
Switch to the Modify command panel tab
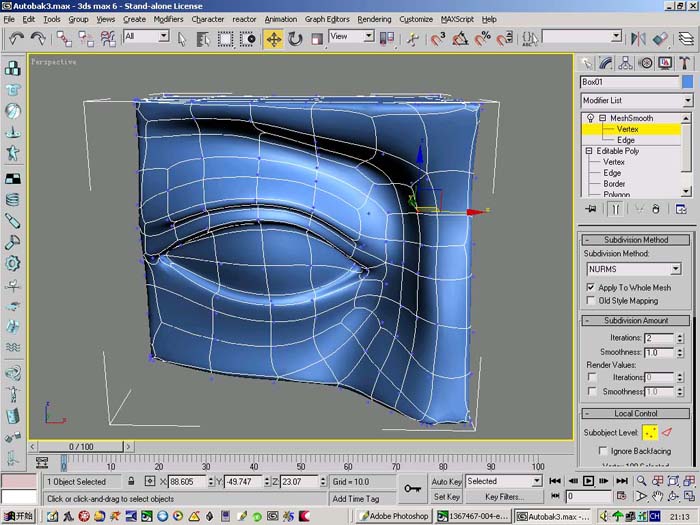coord(606,63)
